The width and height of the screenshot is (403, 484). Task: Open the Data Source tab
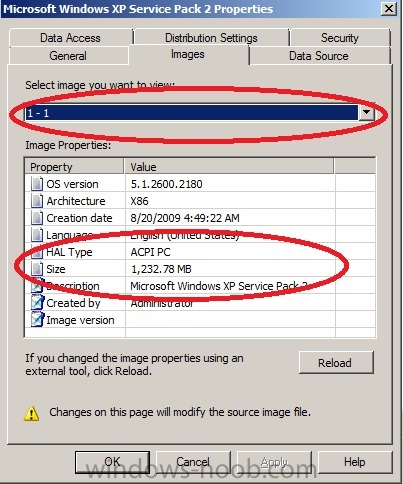tap(319, 56)
